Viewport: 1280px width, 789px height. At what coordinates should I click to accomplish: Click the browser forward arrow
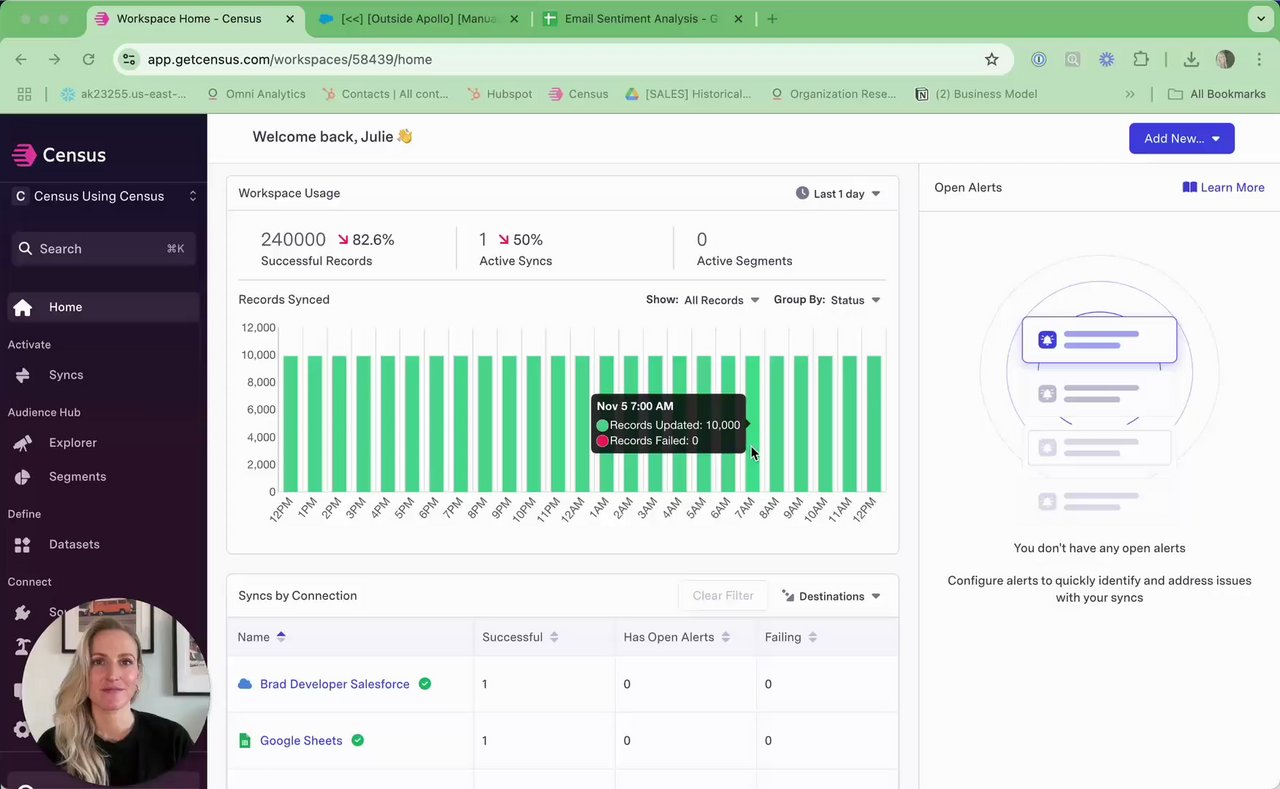(54, 59)
